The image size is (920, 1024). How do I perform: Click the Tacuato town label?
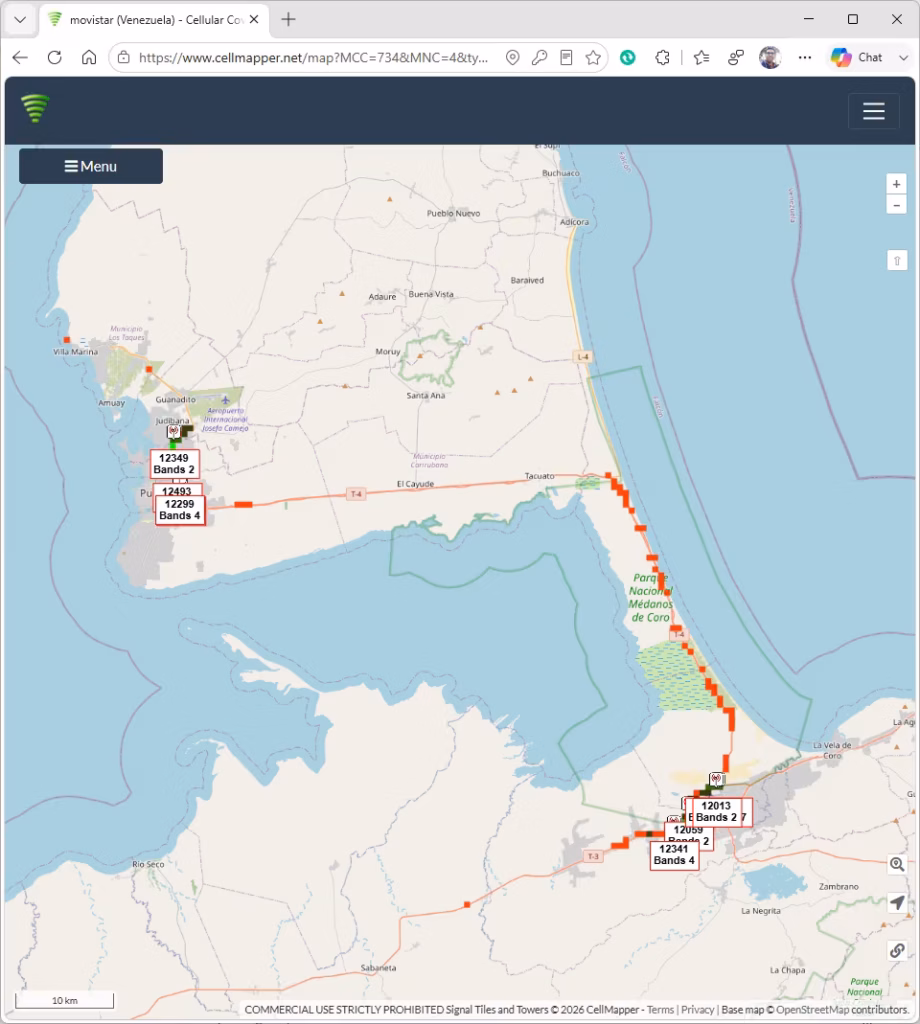(x=539, y=476)
